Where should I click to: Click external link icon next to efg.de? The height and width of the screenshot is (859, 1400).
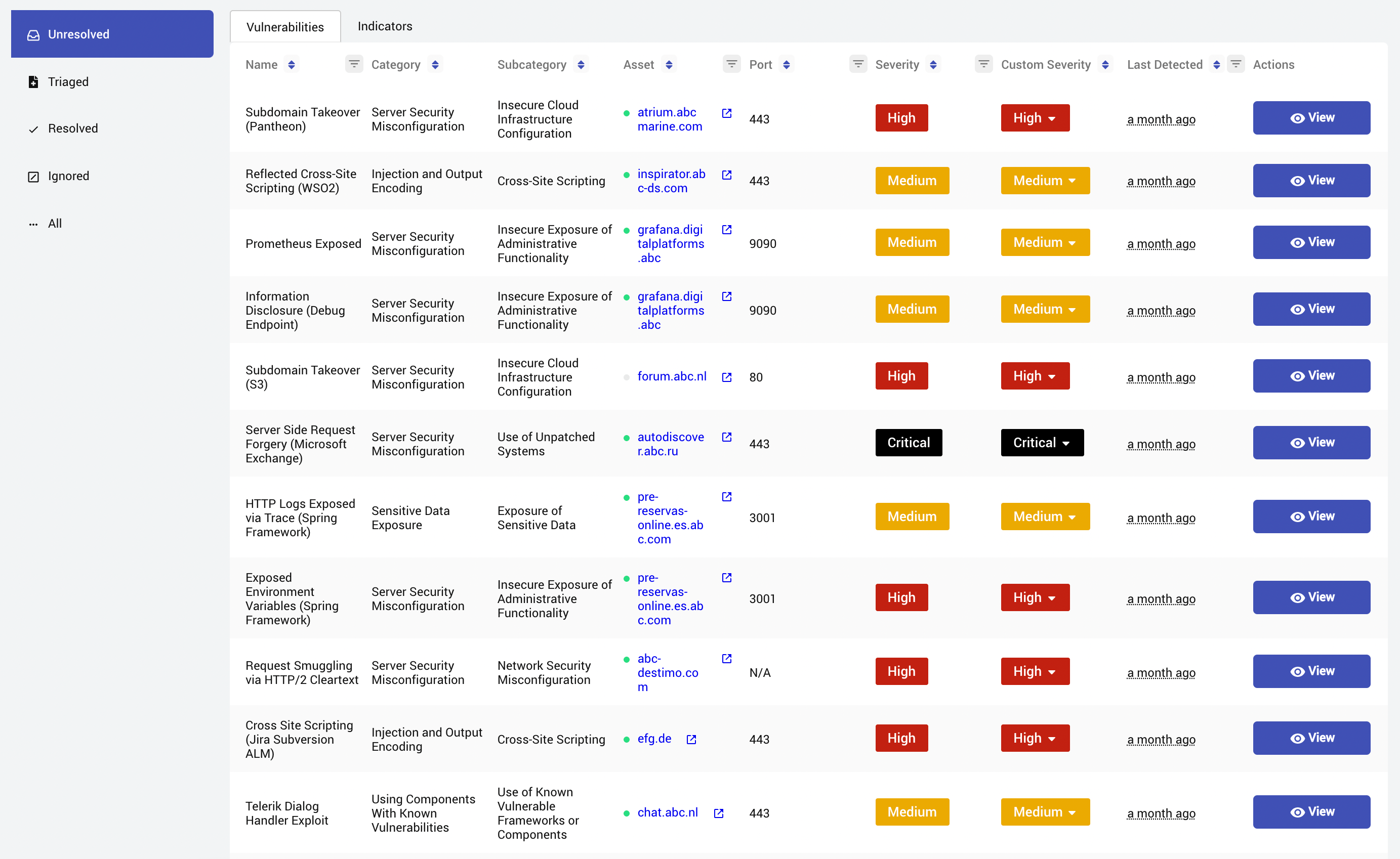tap(691, 739)
